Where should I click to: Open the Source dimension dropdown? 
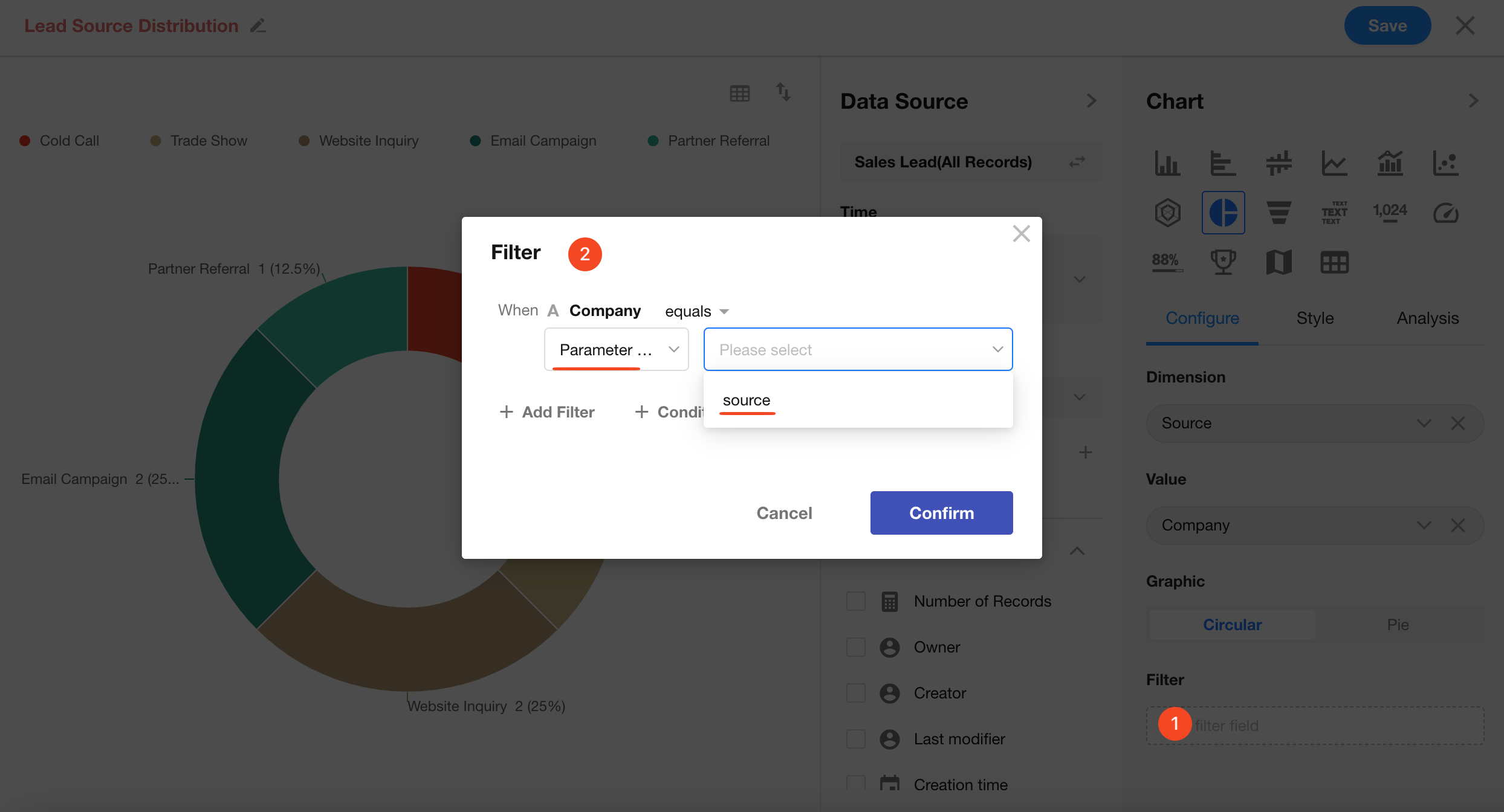pyautogui.click(x=1424, y=423)
